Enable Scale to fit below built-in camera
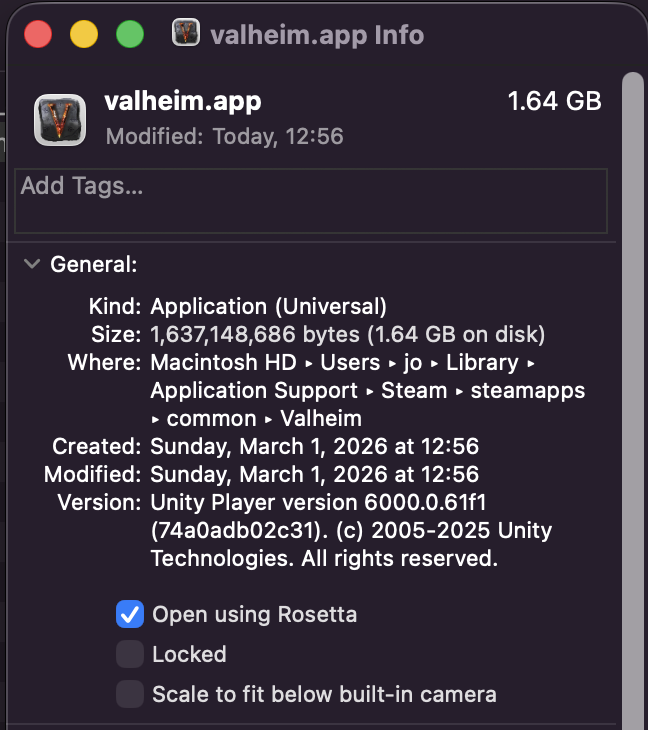 [x=130, y=694]
